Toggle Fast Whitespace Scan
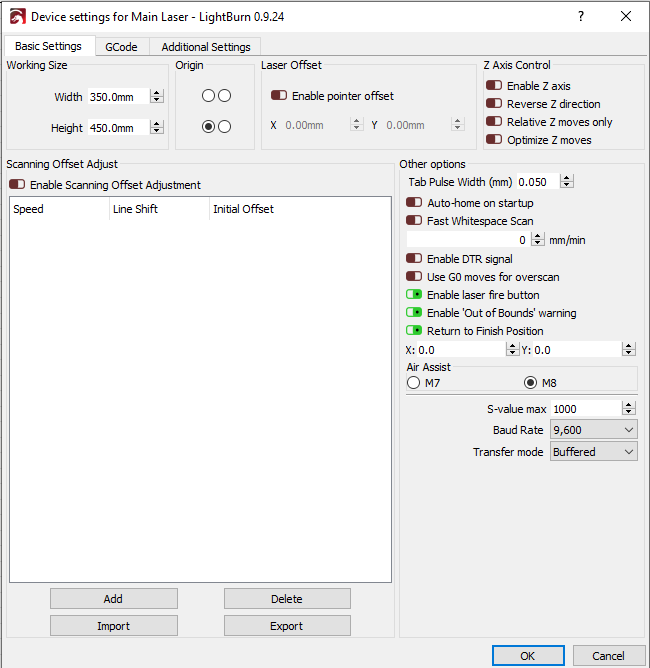This screenshot has width=650, height=668. [414, 221]
